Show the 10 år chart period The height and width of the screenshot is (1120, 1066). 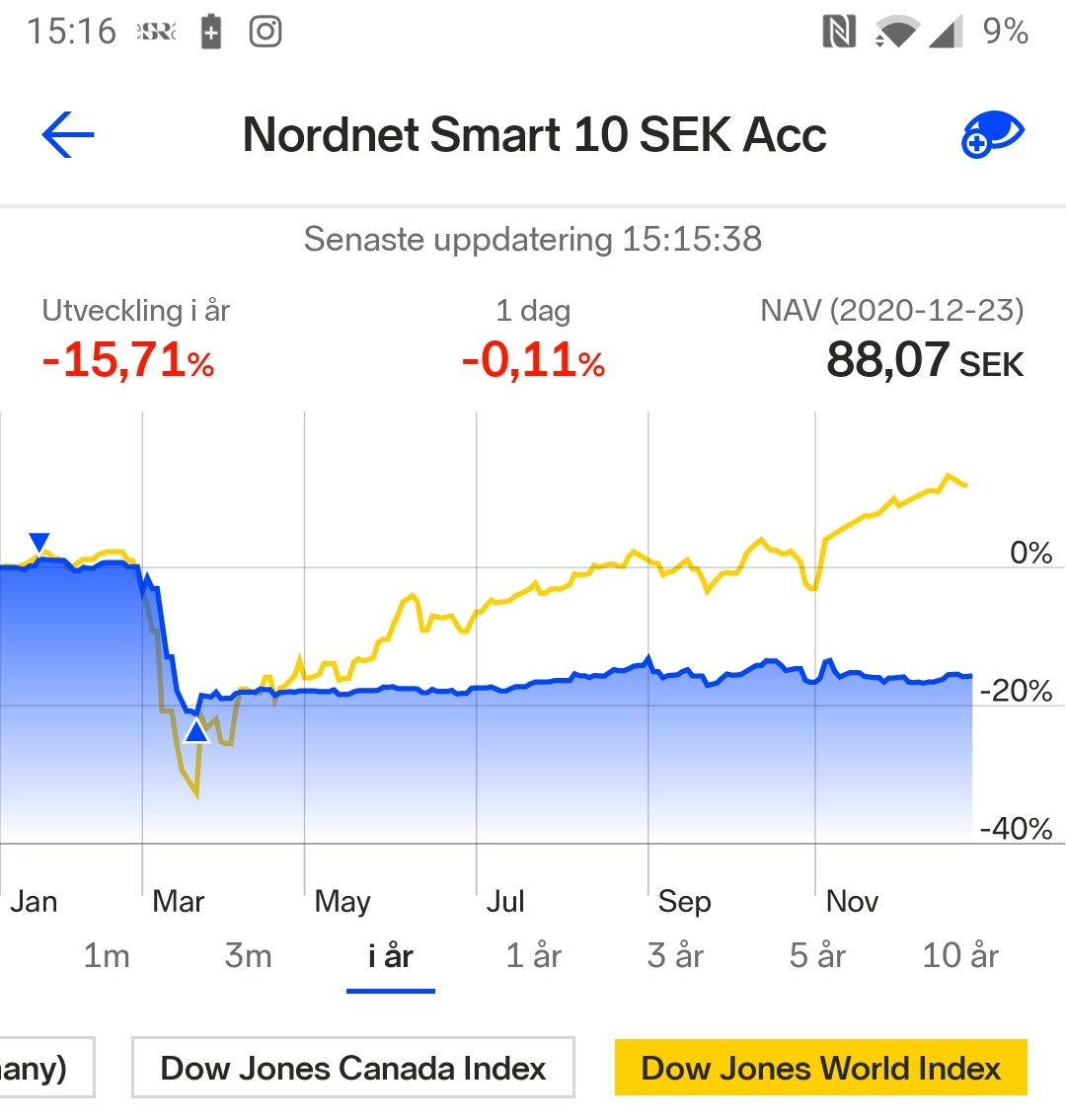click(x=960, y=955)
